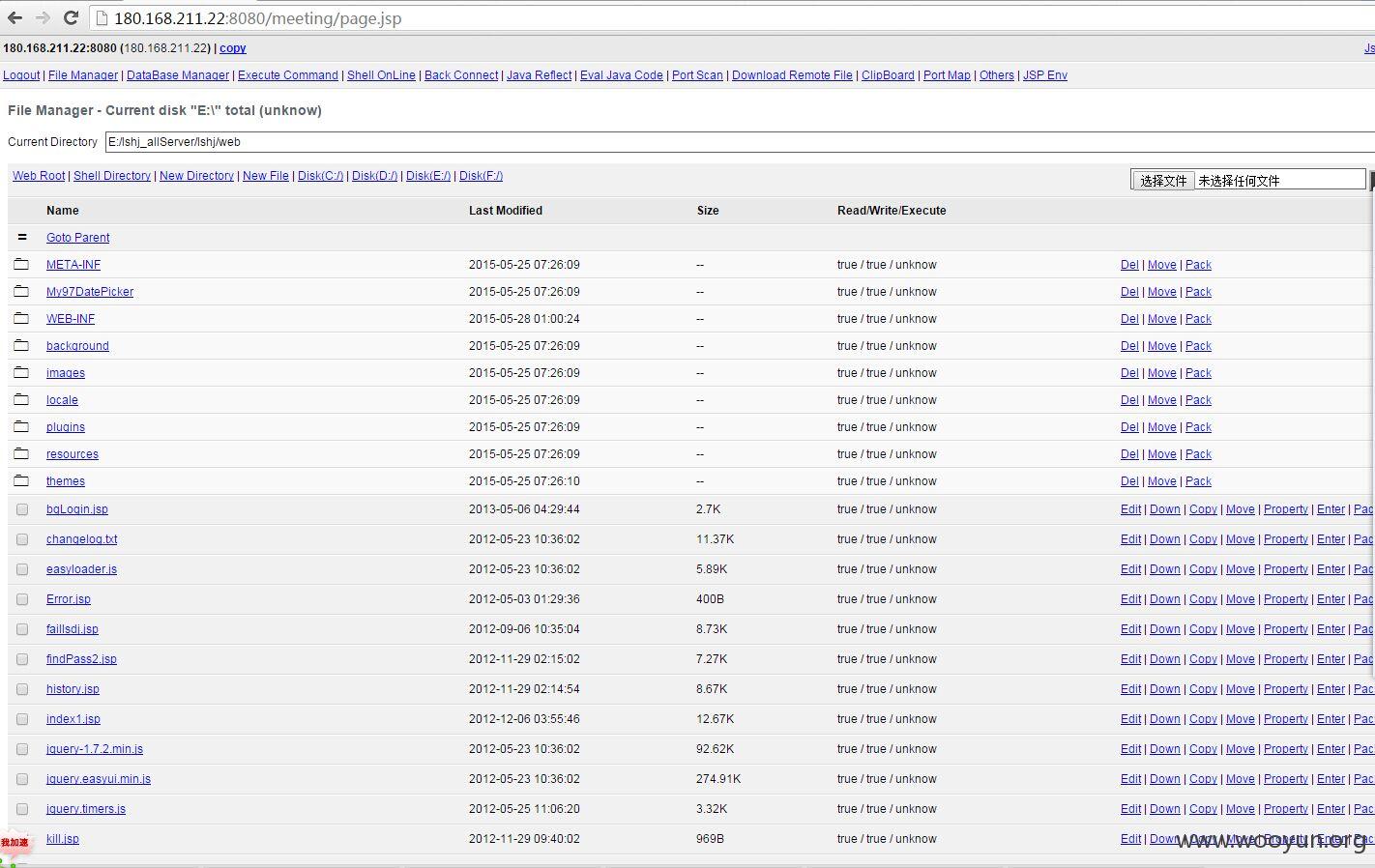Click the Java Reflect link
1375x868 pixels.
539,75
